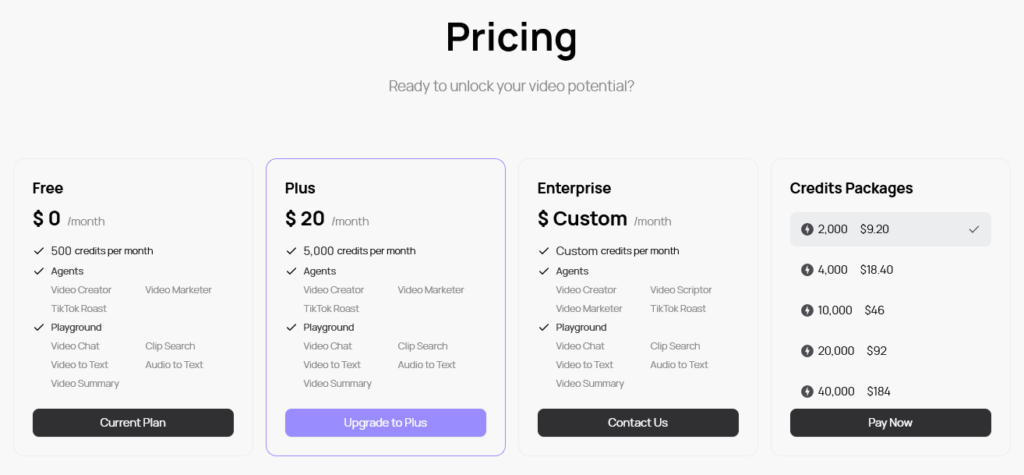Image resolution: width=1024 pixels, height=475 pixels.
Task: Click Clip Search in the Free plan
Action: (170, 346)
